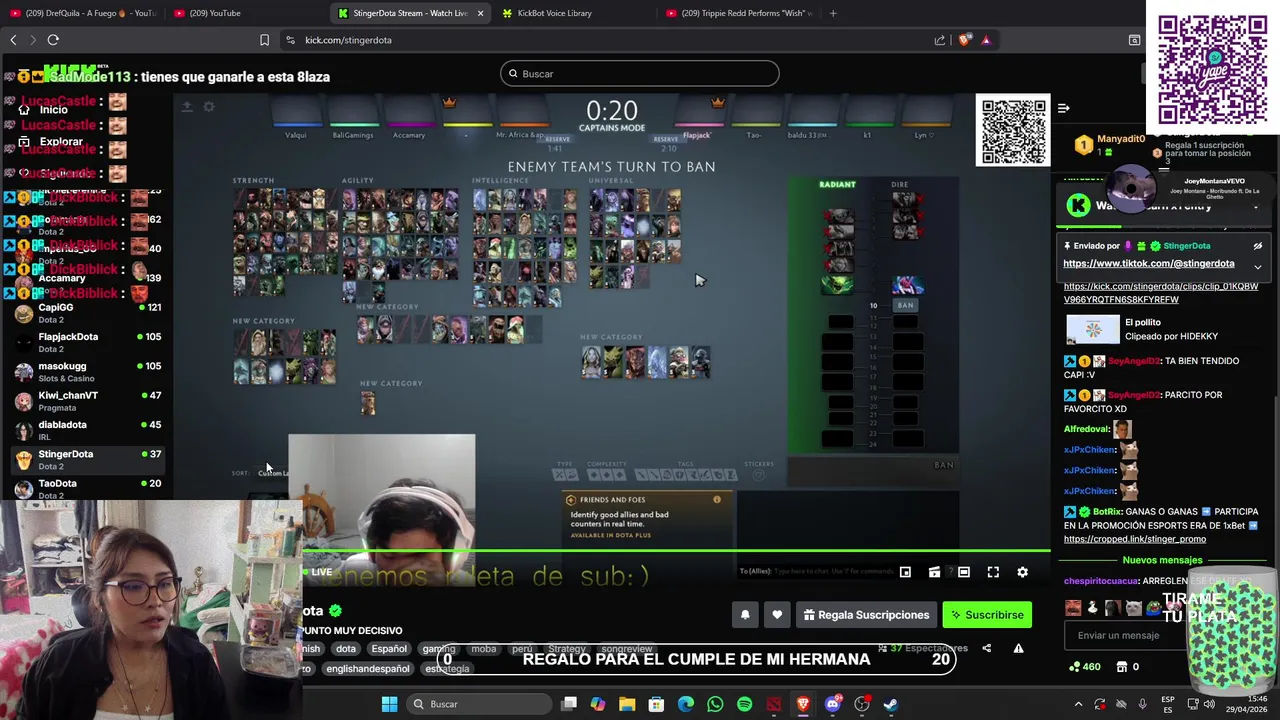Select the englishandespañol stream tag

pyautogui.click(x=368, y=669)
